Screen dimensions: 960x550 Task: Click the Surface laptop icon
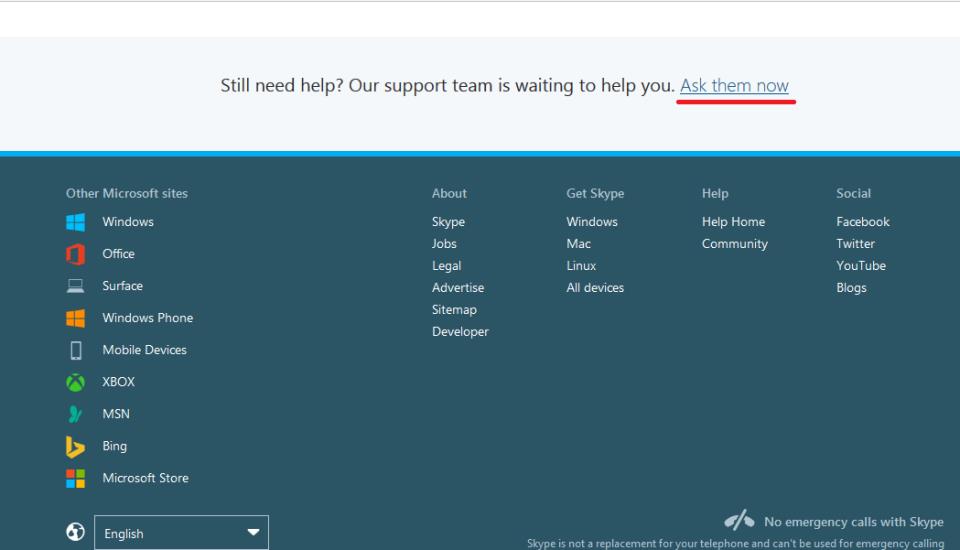pos(75,286)
